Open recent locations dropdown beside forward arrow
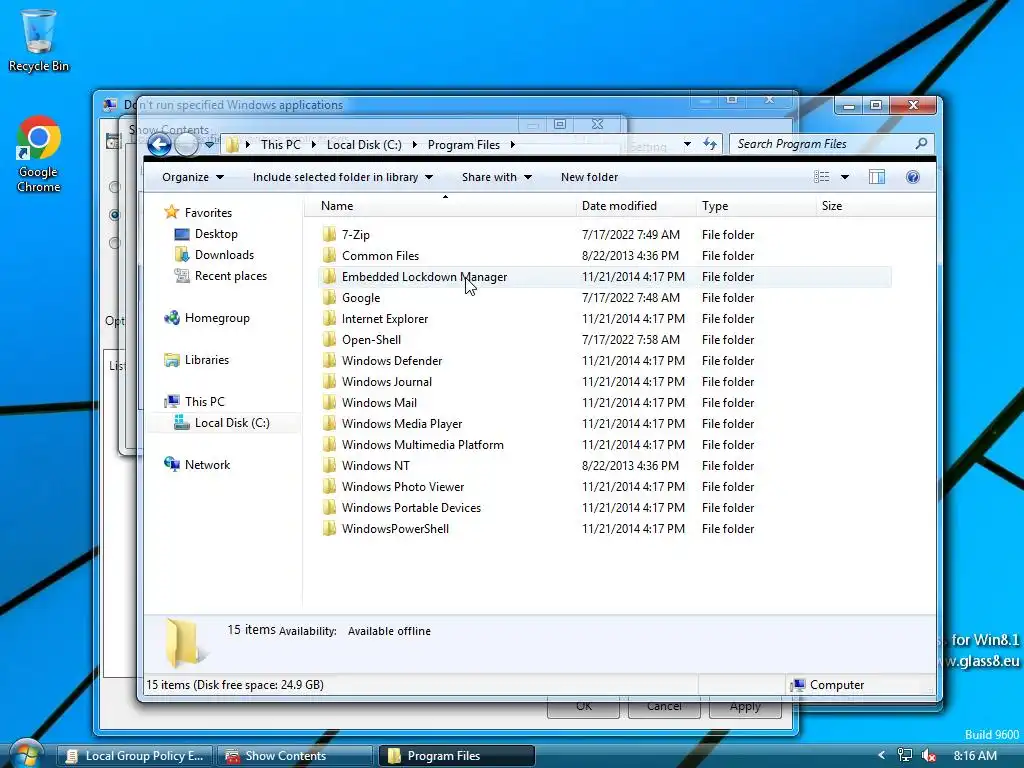The height and width of the screenshot is (768, 1024). [x=209, y=144]
